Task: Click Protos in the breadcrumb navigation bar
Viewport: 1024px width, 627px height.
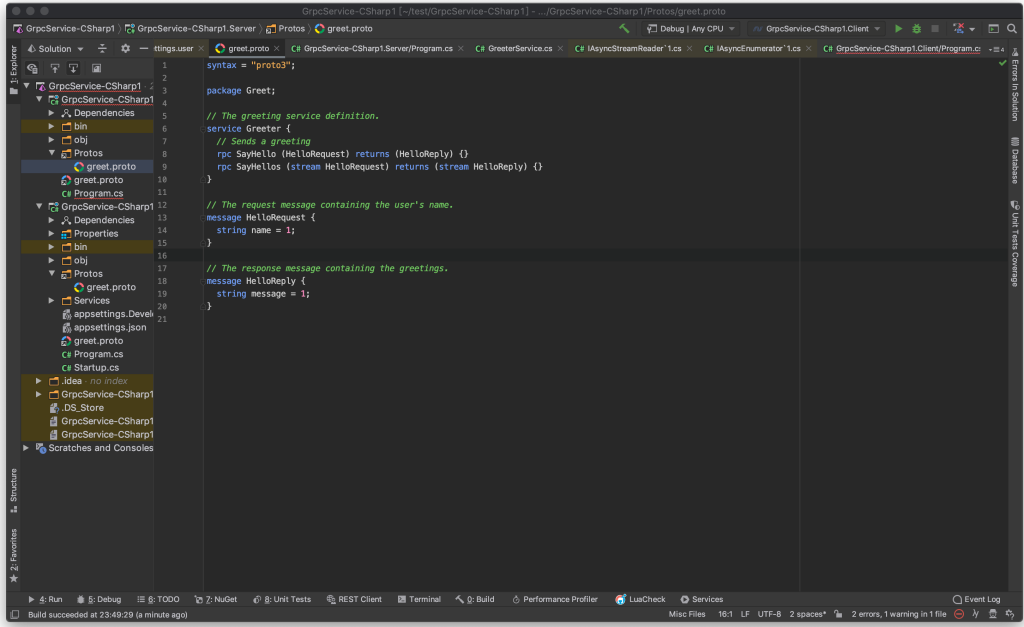Action: coord(285,29)
